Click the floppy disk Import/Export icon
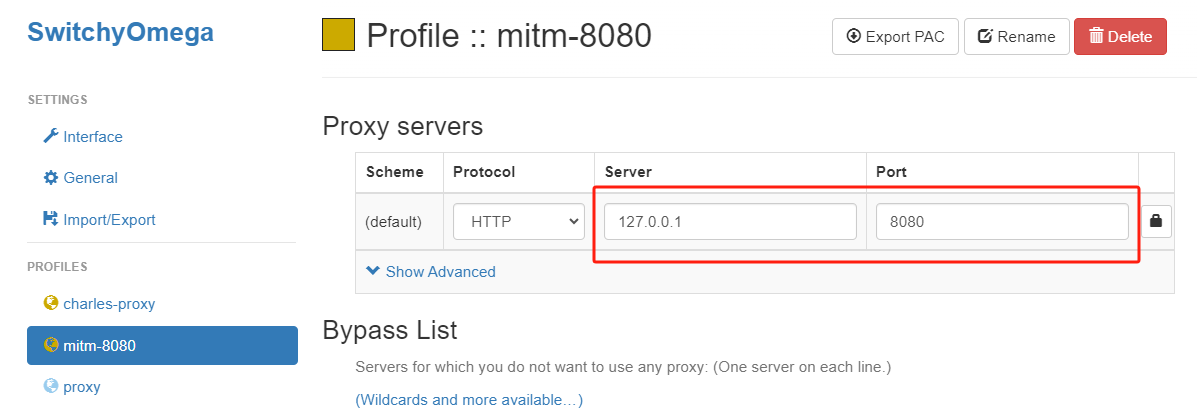The width and height of the screenshot is (1197, 413). [x=50, y=219]
